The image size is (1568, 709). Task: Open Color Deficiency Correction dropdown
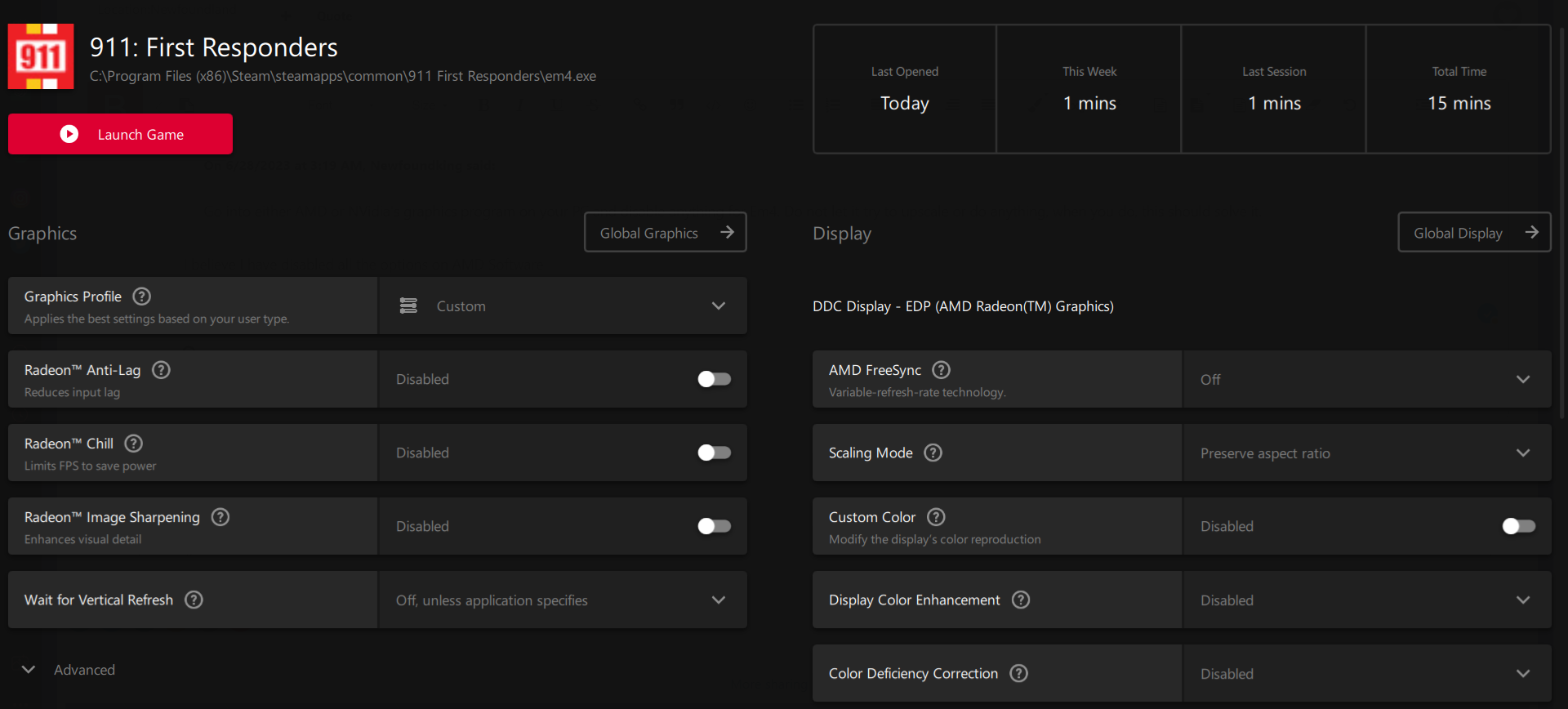click(1366, 673)
